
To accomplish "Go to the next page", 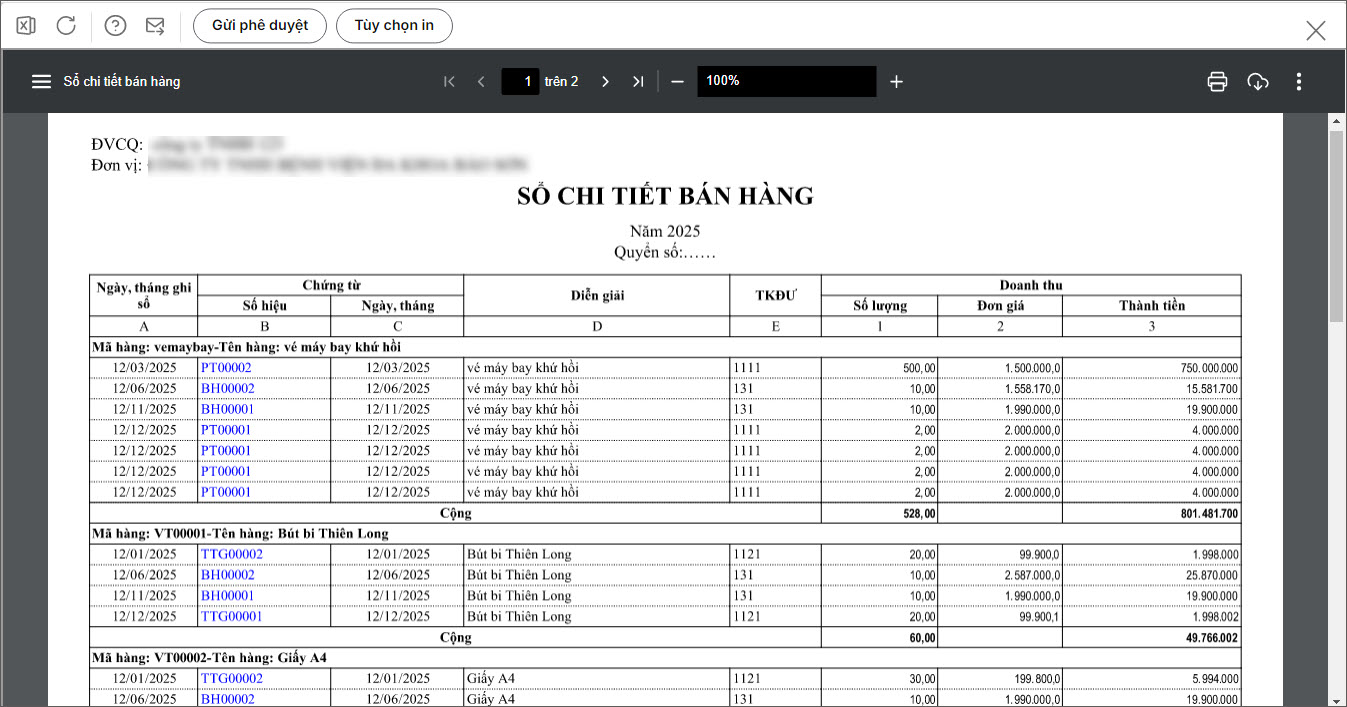I will click(605, 82).
